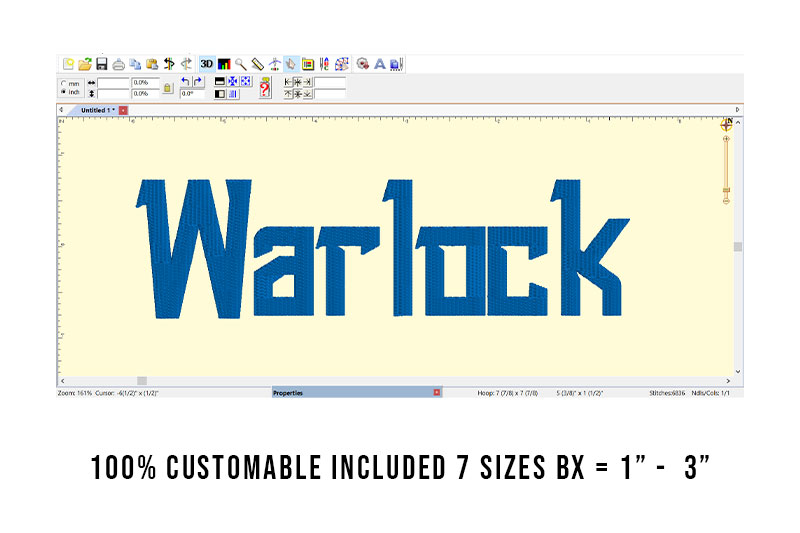
Task: Select the mm units radio button
Action: 64,83
